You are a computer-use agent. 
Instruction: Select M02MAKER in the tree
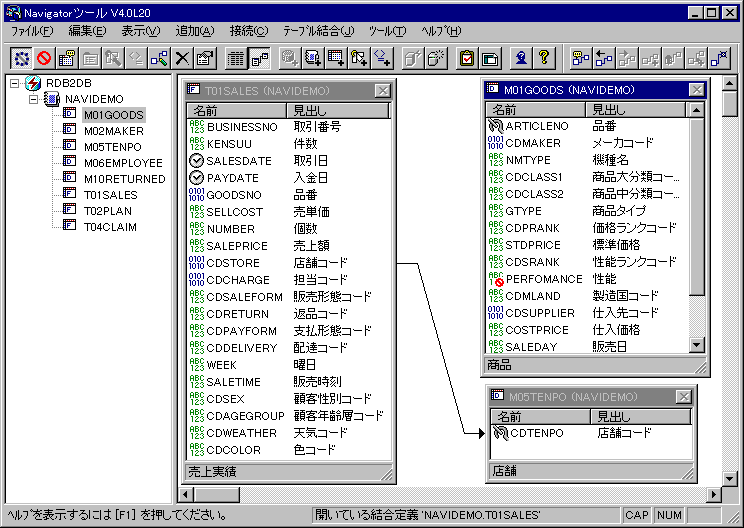click(114, 131)
